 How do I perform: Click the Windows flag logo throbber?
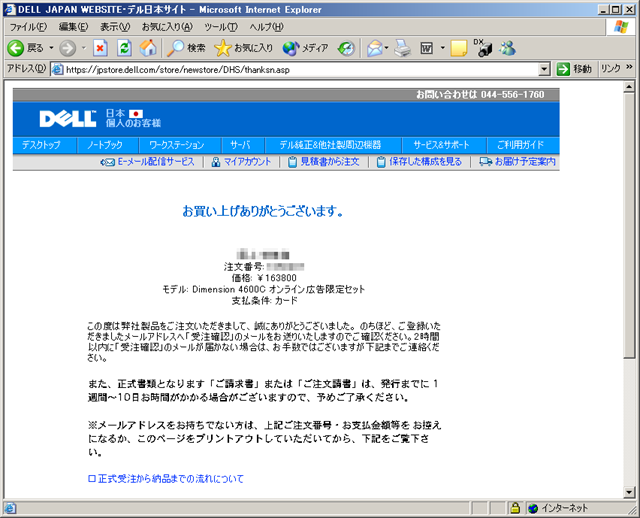pyautogui.click(x=621, y=27)
